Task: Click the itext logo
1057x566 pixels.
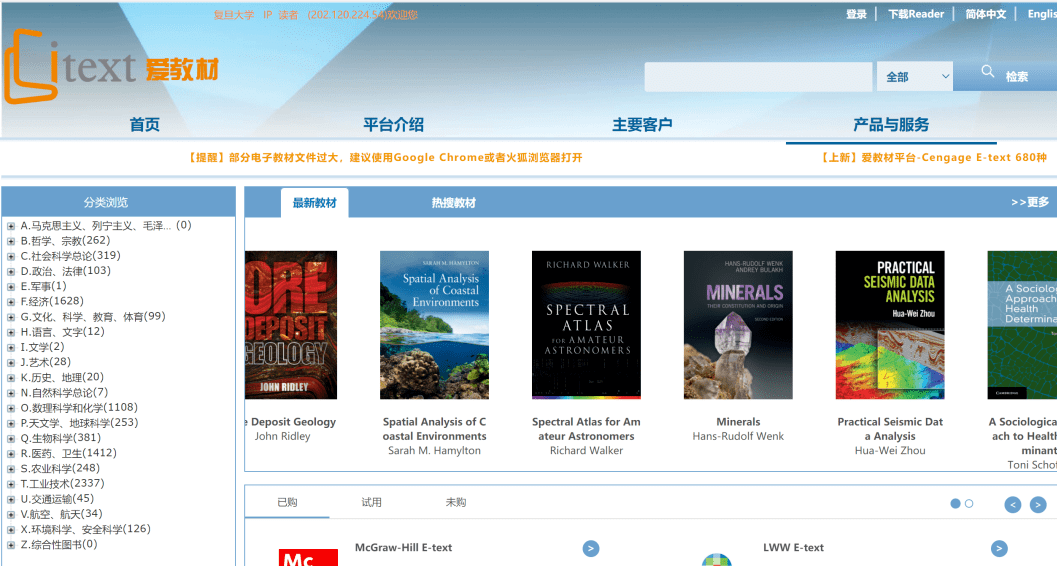Action: [x=111, y=67]
